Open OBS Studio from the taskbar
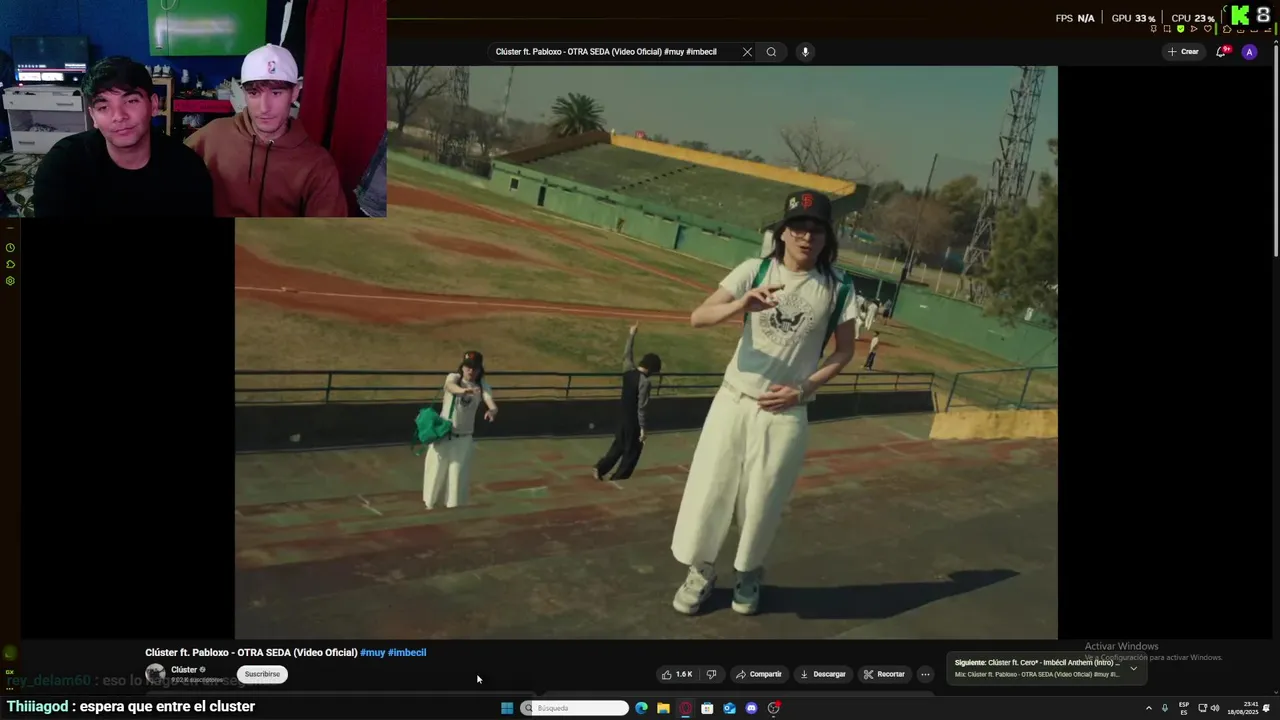The width and height of the screenshot is (1280, 720). coord(774,708)
